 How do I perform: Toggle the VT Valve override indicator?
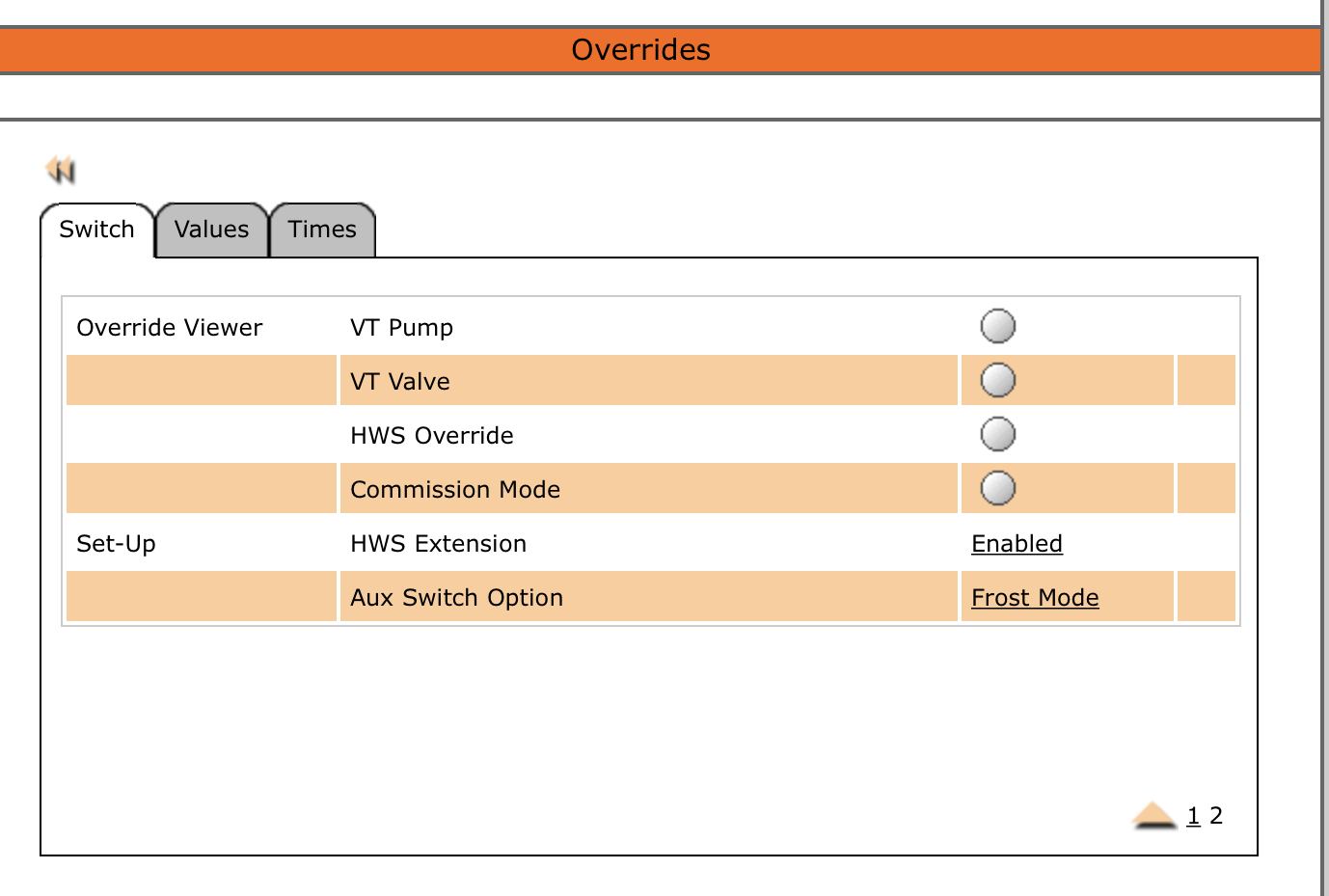pos(997,380)
